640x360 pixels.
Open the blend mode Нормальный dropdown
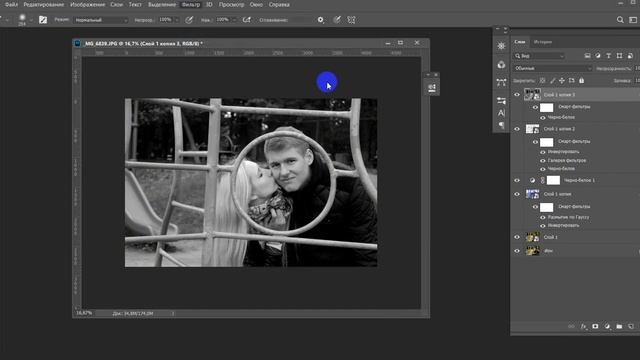100,20
